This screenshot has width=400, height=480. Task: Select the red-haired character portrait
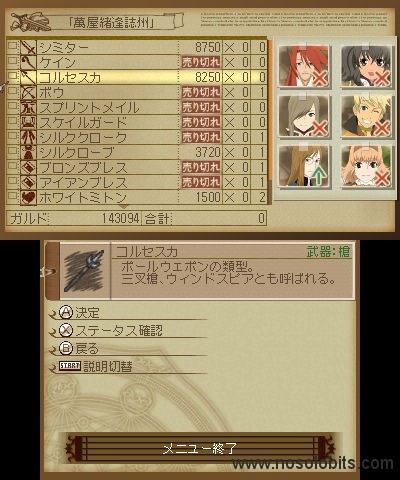pos(303,66)
